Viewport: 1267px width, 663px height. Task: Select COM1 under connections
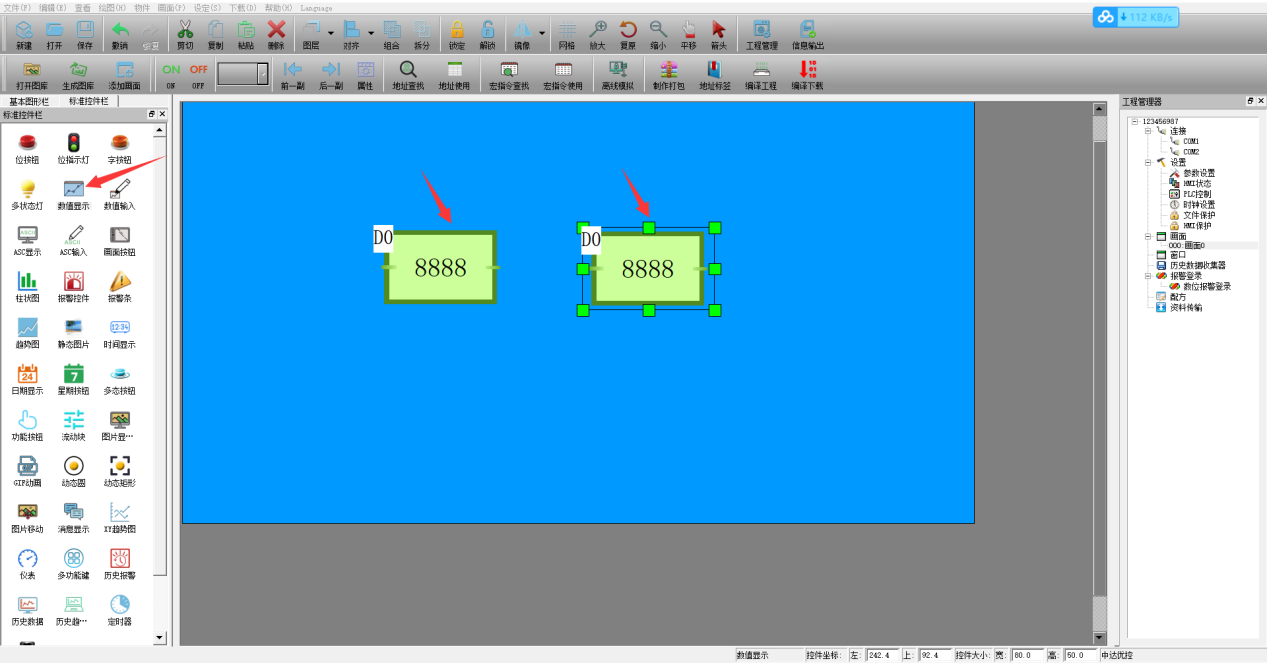pyautogui.click(x=1190, y=142)
